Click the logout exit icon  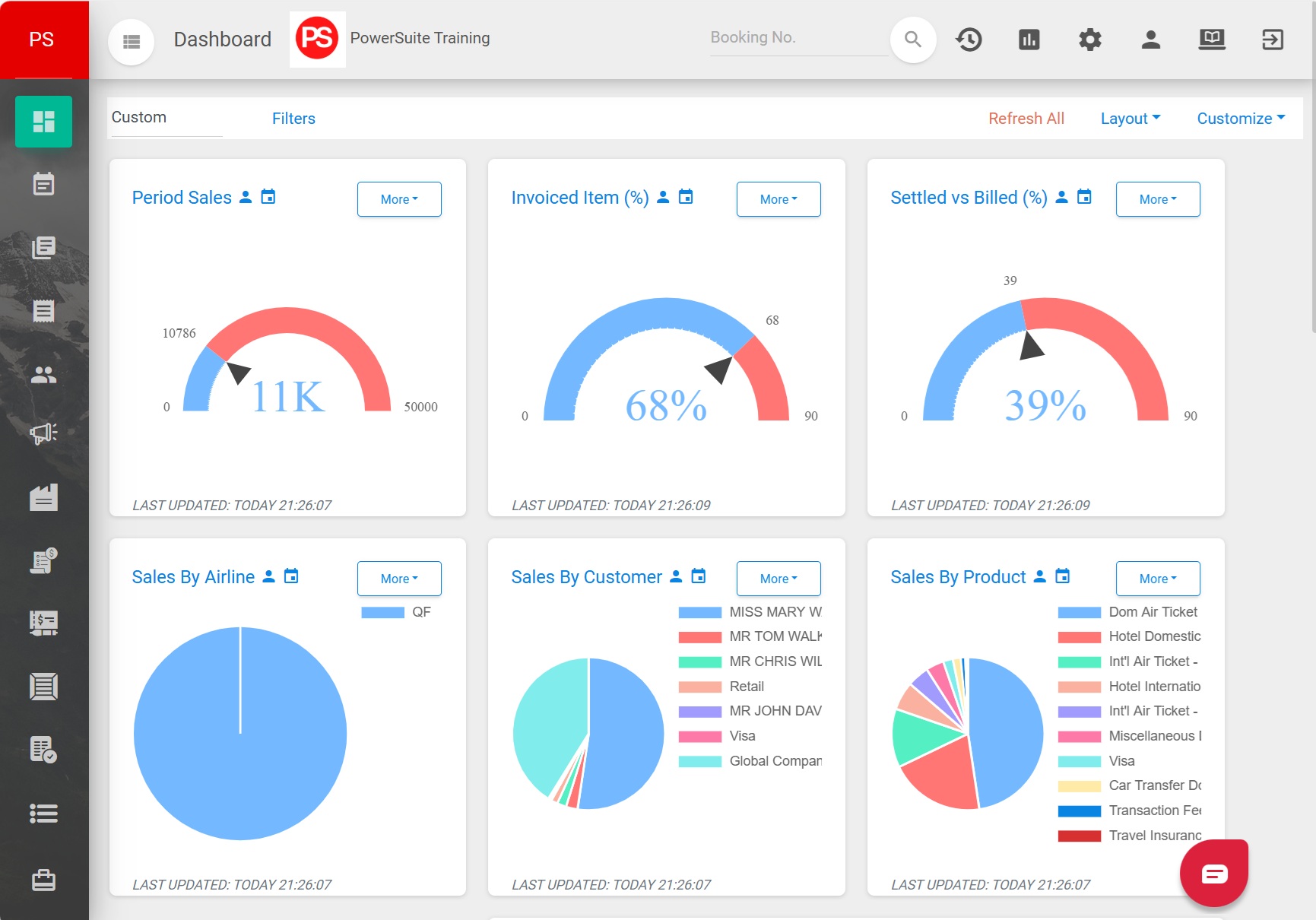1273,40
